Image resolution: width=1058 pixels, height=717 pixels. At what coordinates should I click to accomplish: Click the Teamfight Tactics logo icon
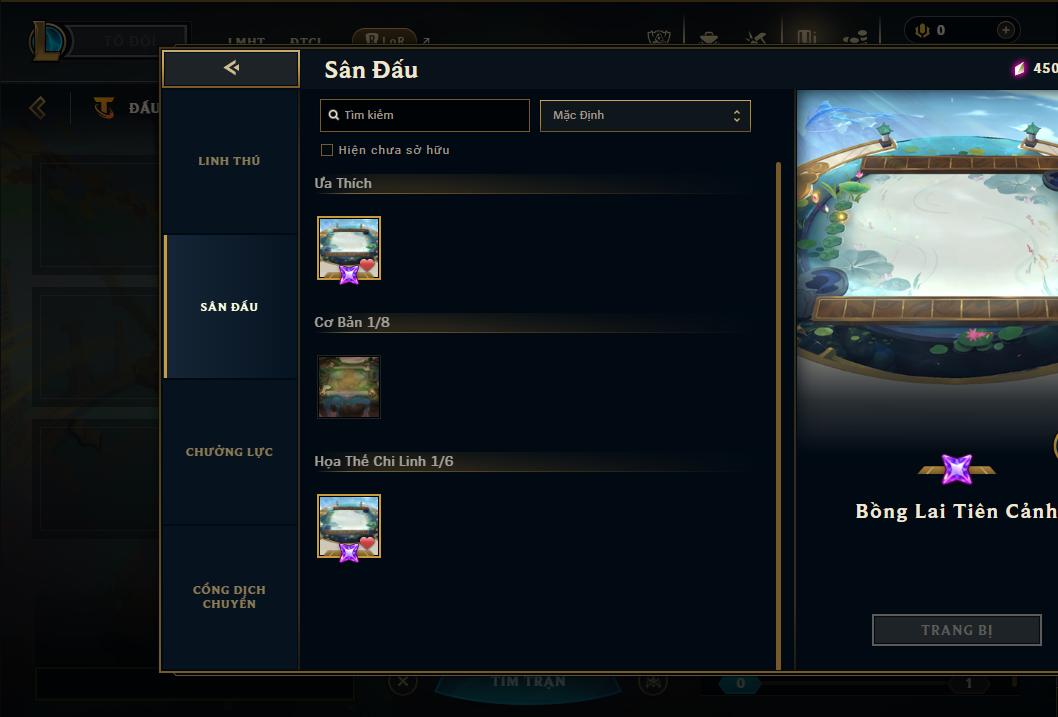pos(103,107)
